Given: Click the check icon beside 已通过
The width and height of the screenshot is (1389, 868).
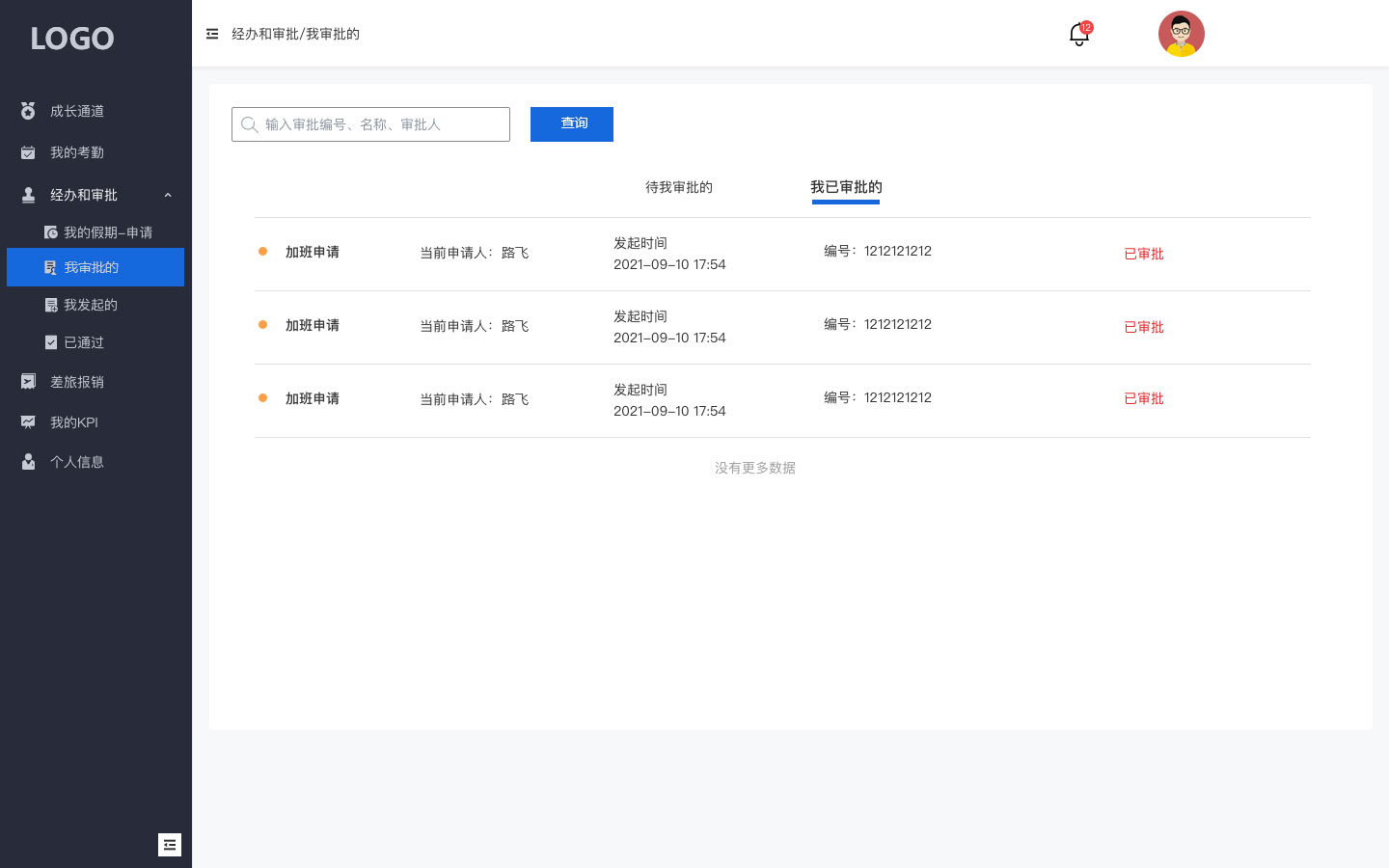Looking at the screenshot, I should click(x=51, y=342).
